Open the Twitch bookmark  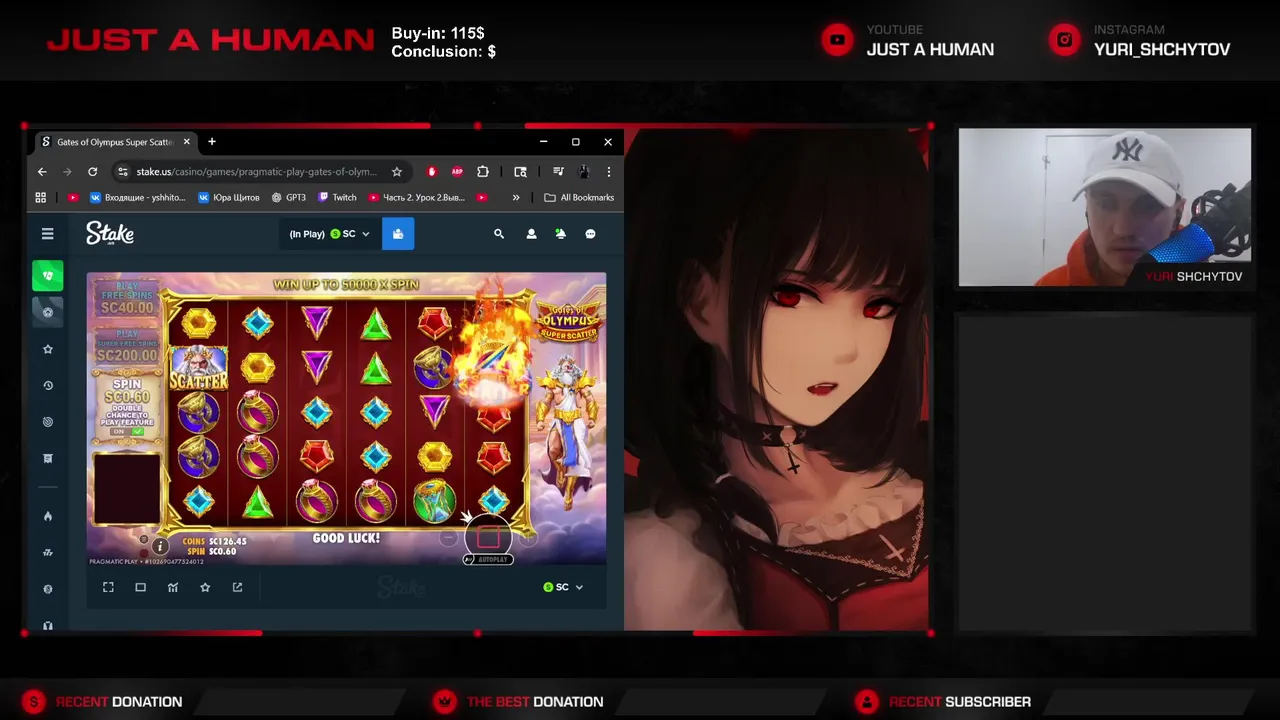click(x=337, y=198)
